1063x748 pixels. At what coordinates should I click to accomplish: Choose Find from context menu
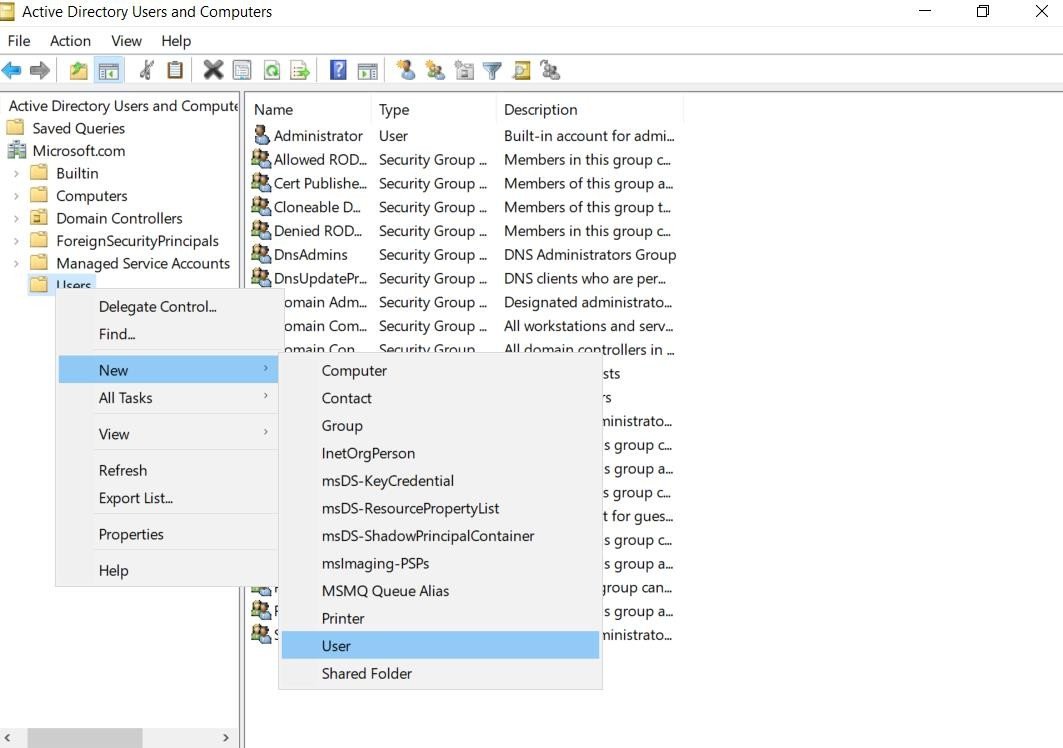(x=167, y=334)
